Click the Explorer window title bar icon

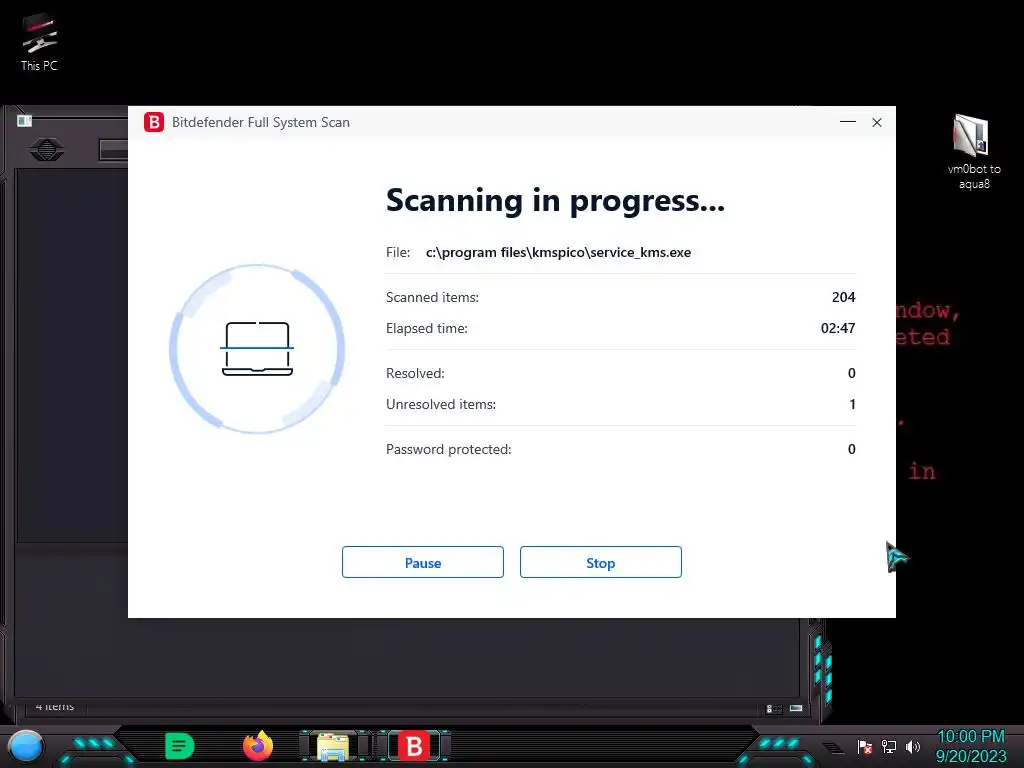(x=24, y=121)
